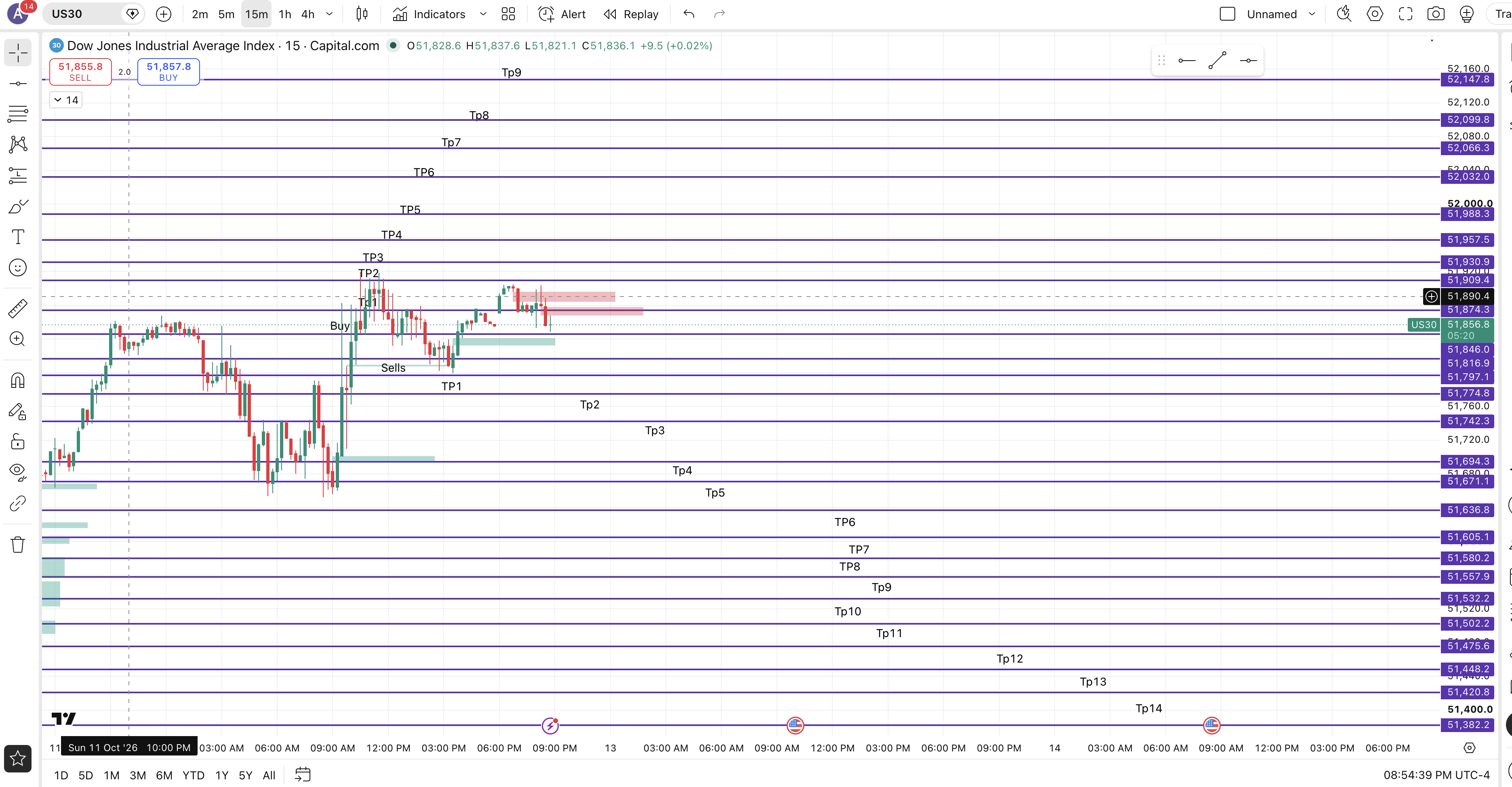1512x787 pixels.
Task: Open the candlestick chart type selector
Action: [362, 14]
